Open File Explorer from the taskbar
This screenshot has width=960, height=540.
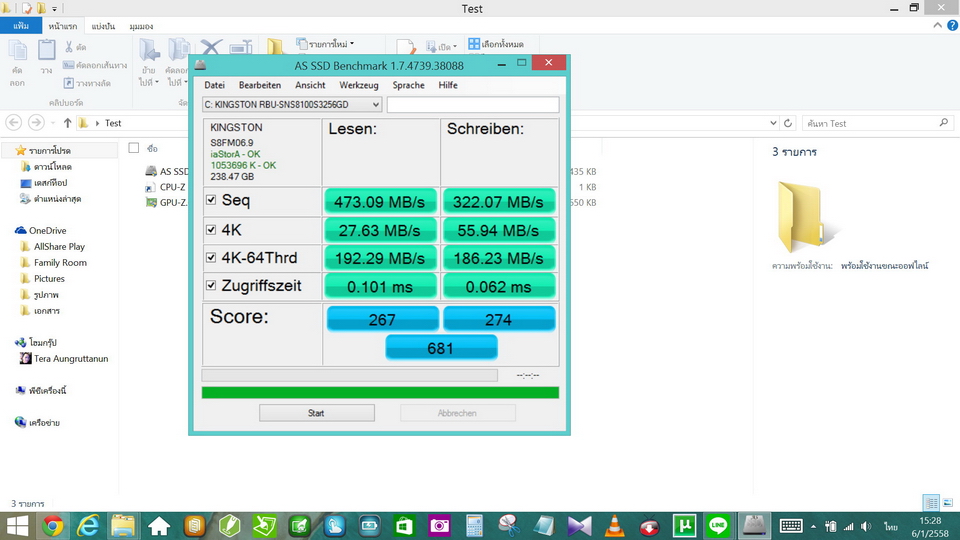coord(123,526)
